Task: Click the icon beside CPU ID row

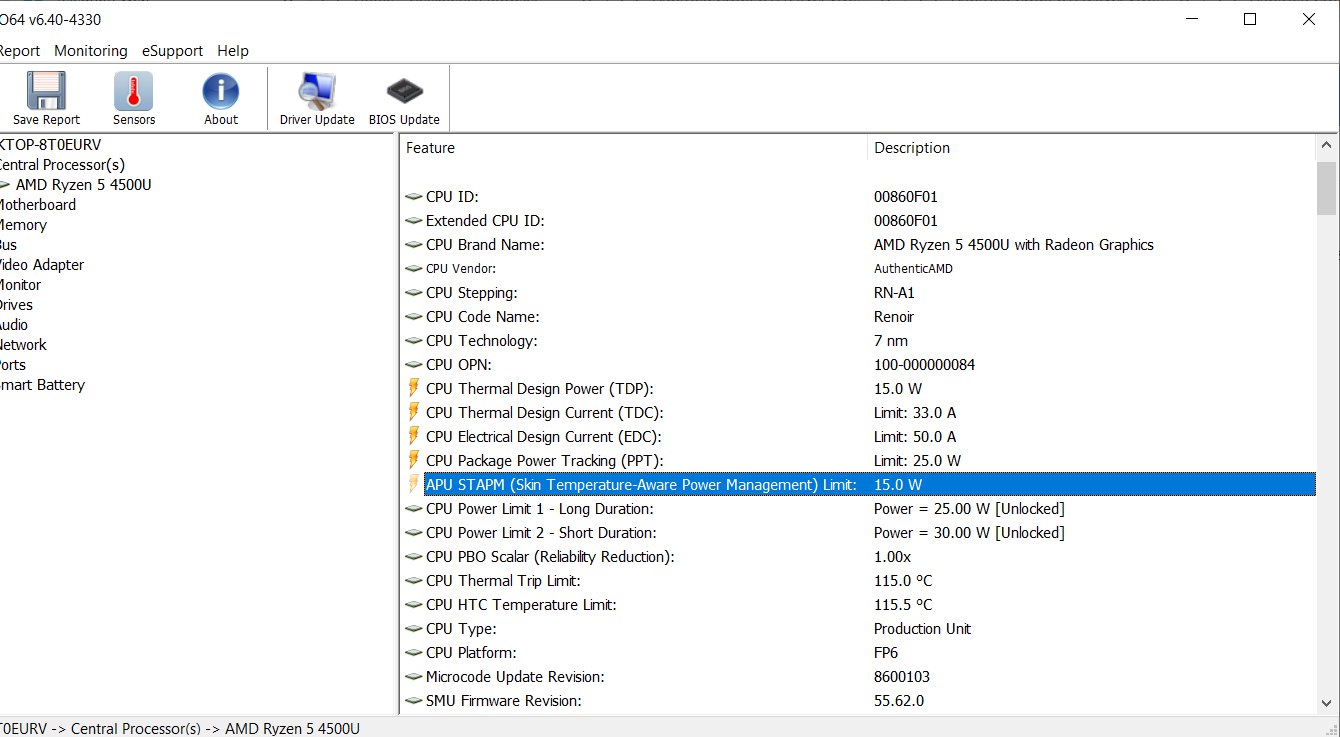Action: (413, 197)
